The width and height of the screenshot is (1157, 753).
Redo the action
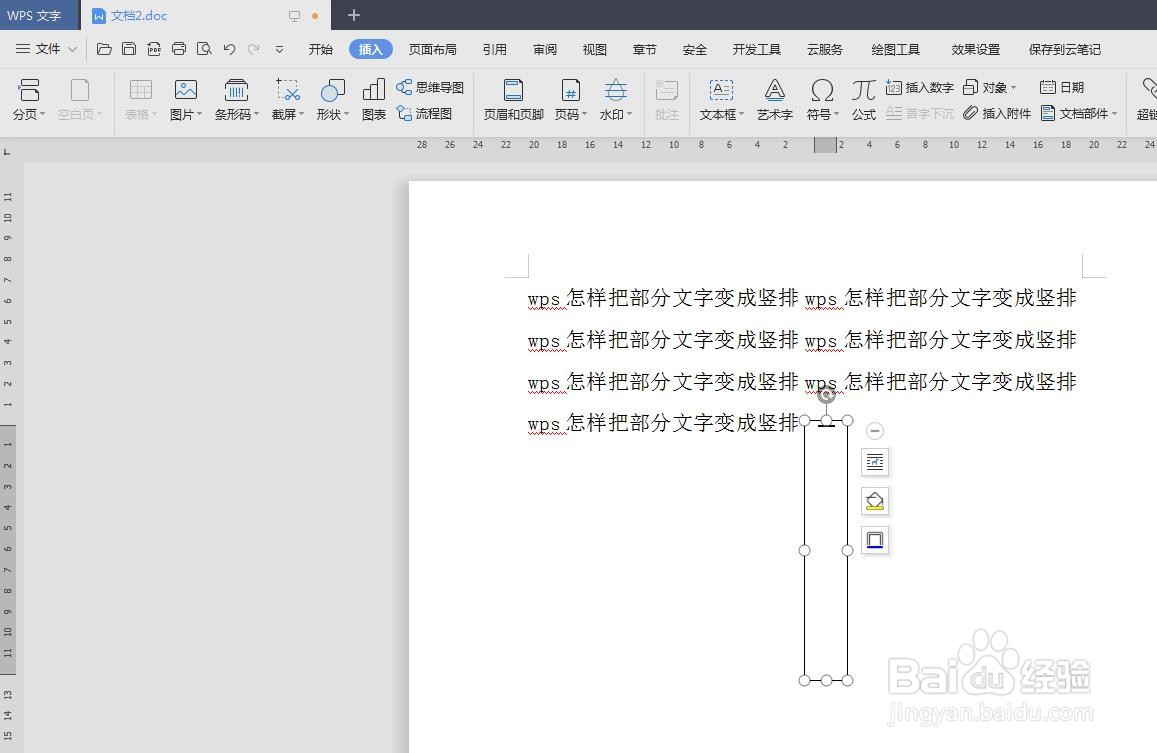click(x=254, y=49)
